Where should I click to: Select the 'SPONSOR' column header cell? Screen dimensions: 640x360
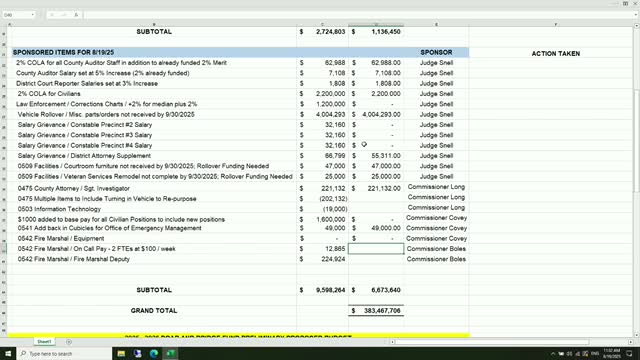[436, 52]
